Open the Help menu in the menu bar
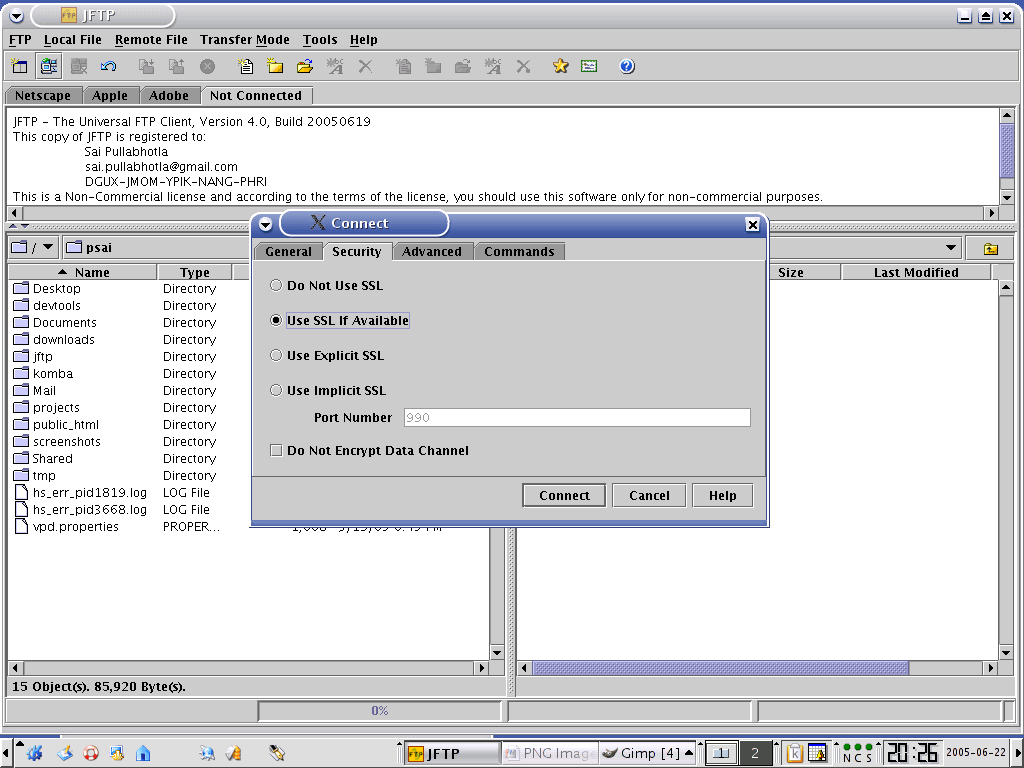Screen dimensions: 1024x768 pos(363,40)
